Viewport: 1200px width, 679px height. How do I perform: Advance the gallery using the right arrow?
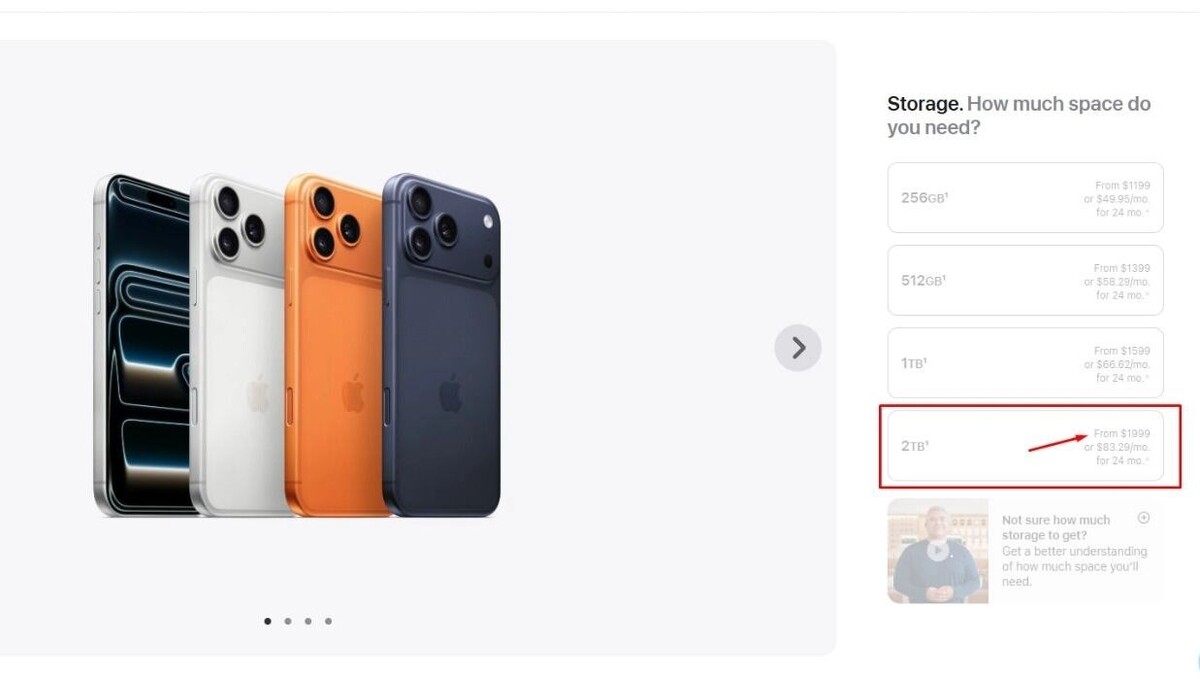click(x=797, y=347)
